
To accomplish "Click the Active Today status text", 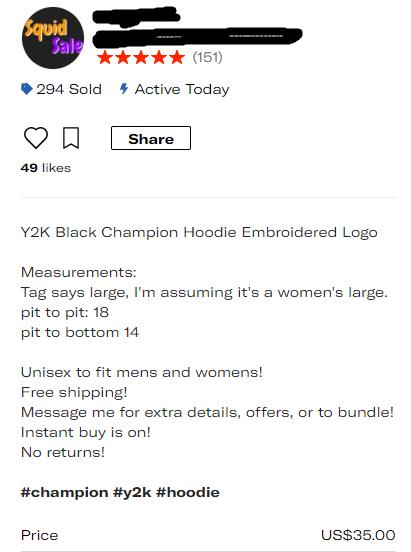I will (182, 89).
